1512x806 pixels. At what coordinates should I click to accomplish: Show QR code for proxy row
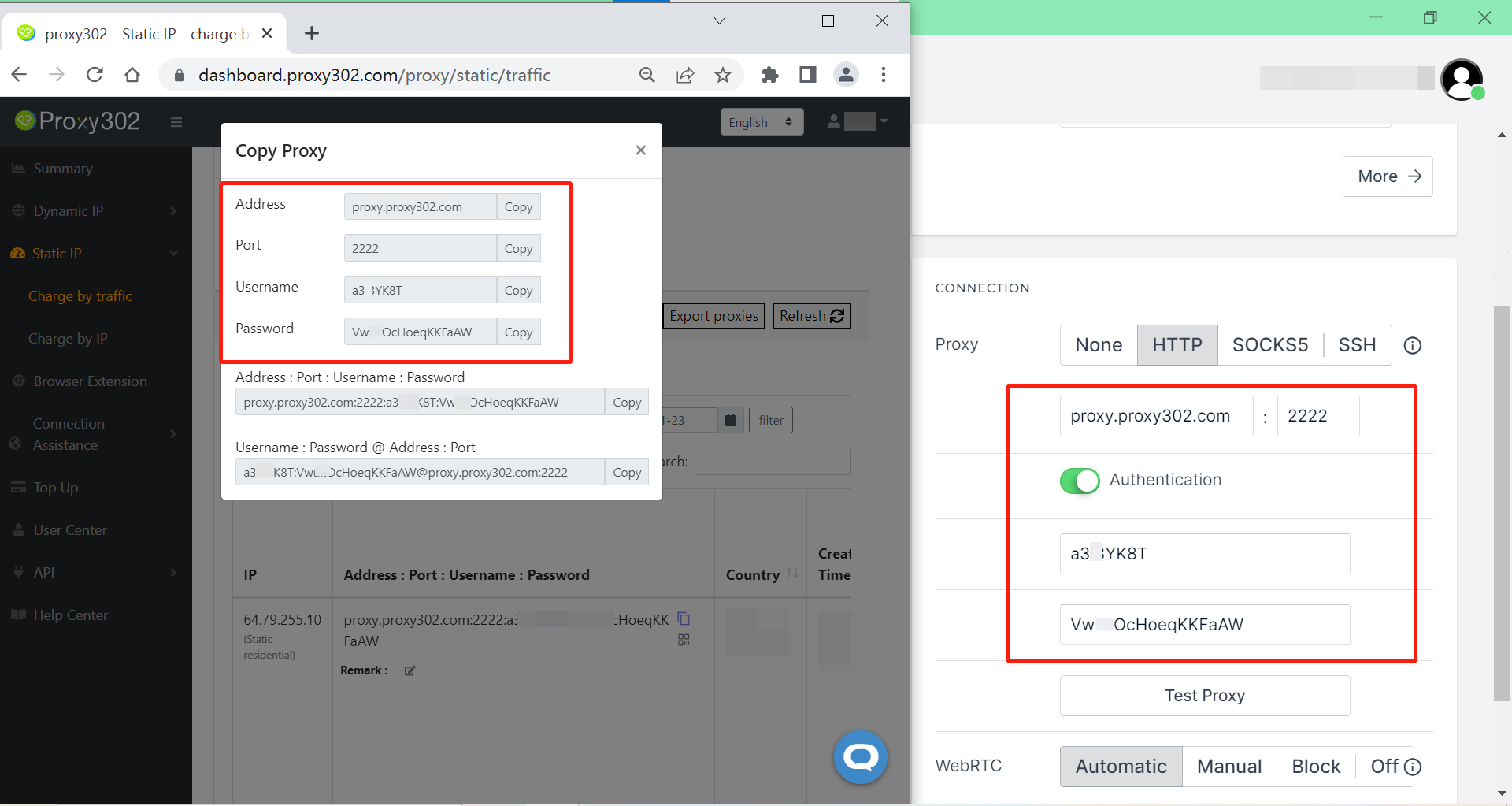tap(684, 640)
